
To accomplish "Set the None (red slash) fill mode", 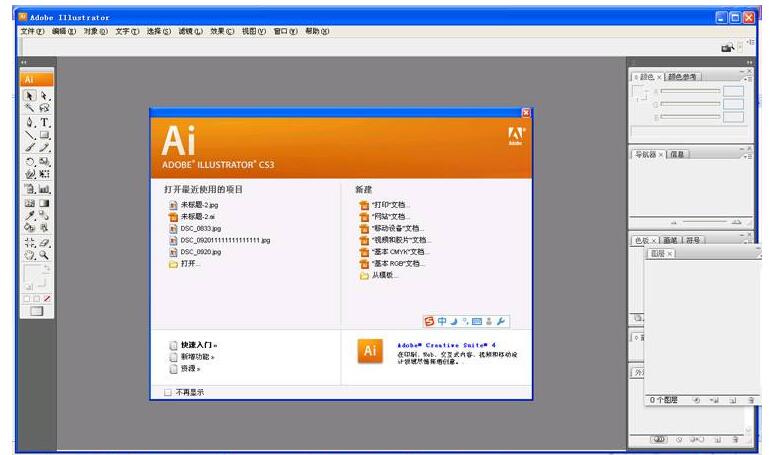I will click(x=47, y=299).
